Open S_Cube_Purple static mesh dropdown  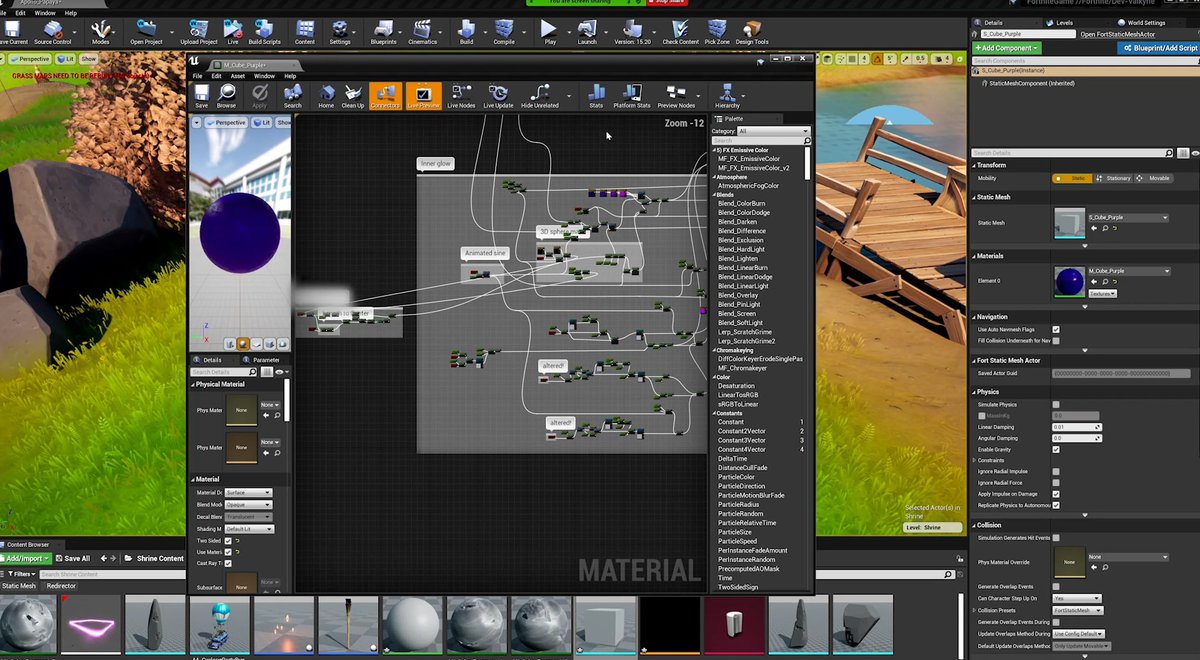(x=1129, y=217)
